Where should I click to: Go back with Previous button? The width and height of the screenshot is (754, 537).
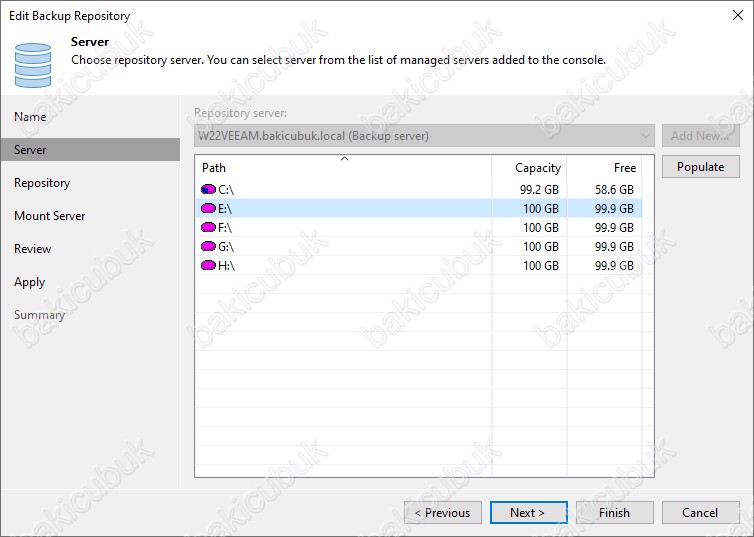443,512
